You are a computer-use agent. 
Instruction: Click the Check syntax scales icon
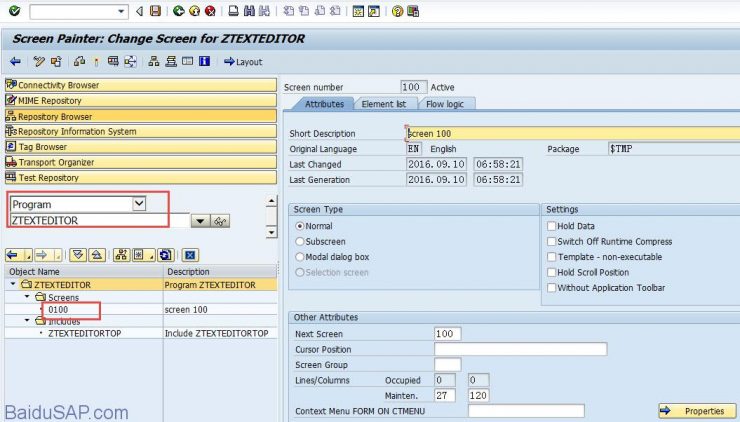(x=80, y=61)
